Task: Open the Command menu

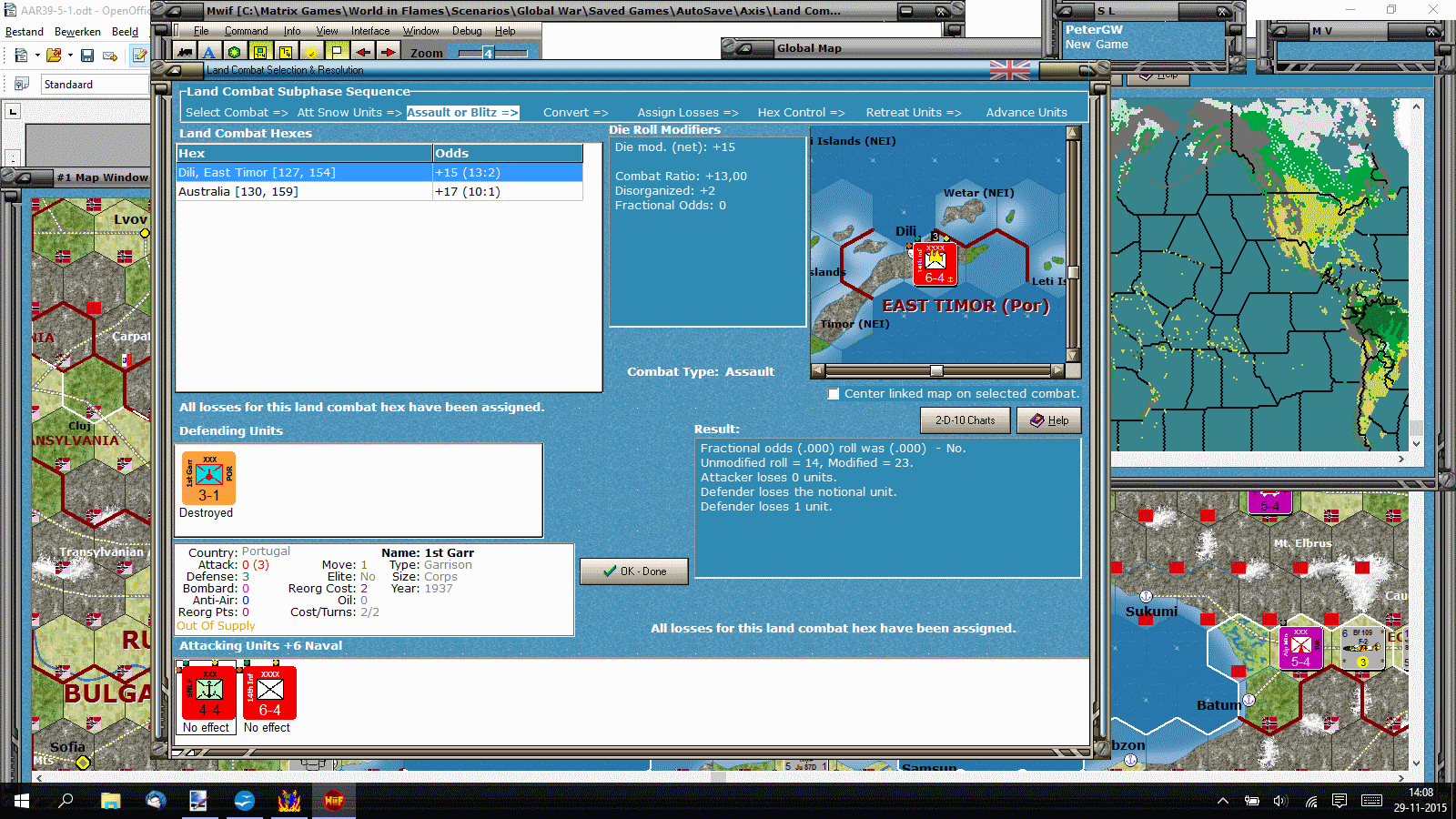Action: (247, 31)
